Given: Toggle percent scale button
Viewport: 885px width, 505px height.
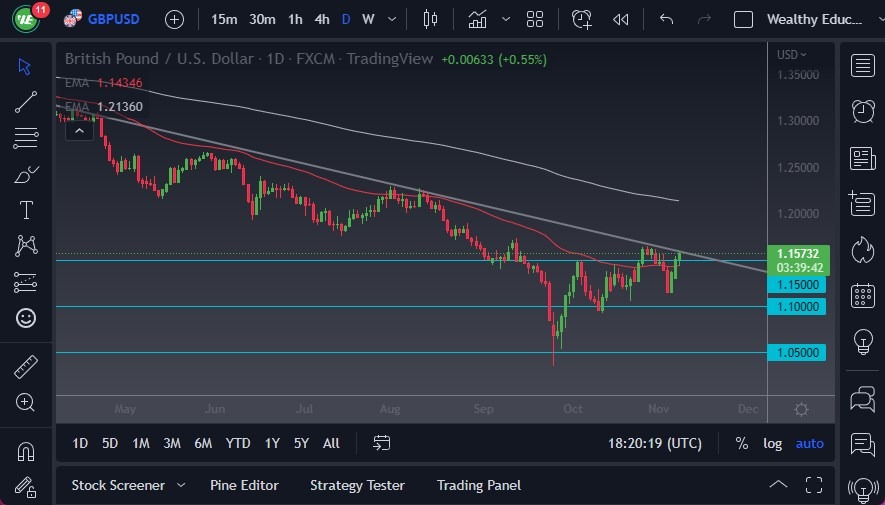Looking at the screenshot, I should [x=741, y=443].
